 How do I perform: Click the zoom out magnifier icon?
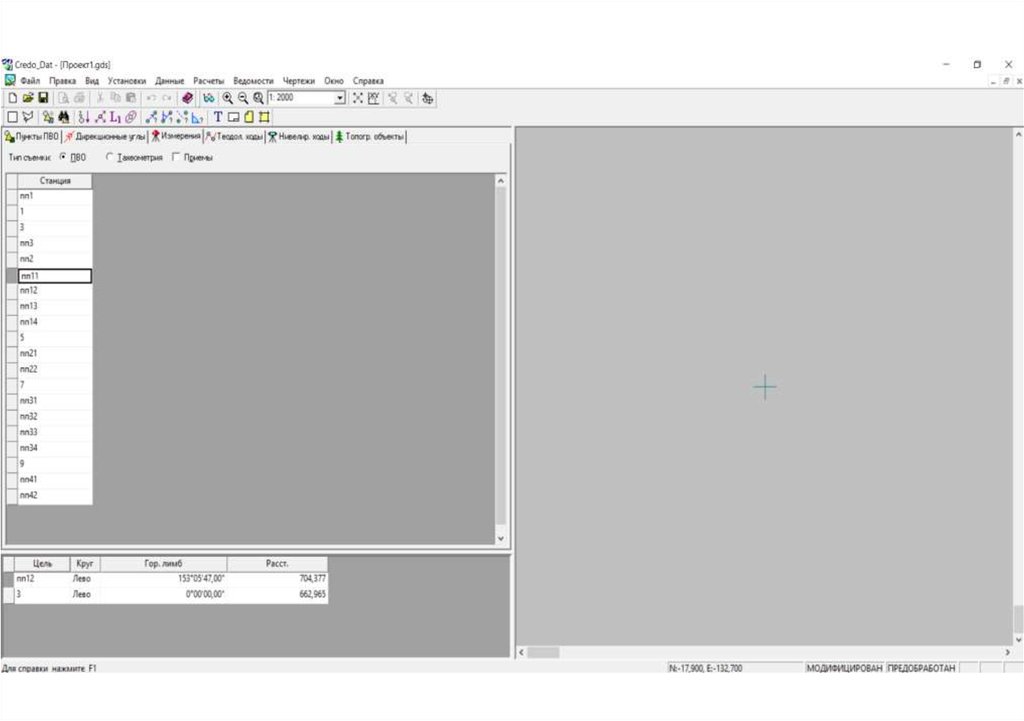tap(243, 98)
